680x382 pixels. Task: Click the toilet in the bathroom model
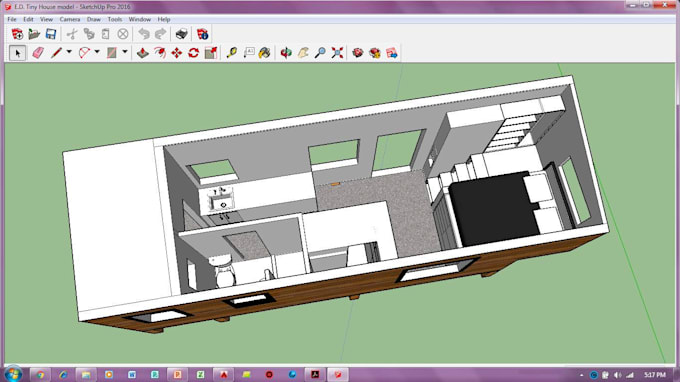222,271
